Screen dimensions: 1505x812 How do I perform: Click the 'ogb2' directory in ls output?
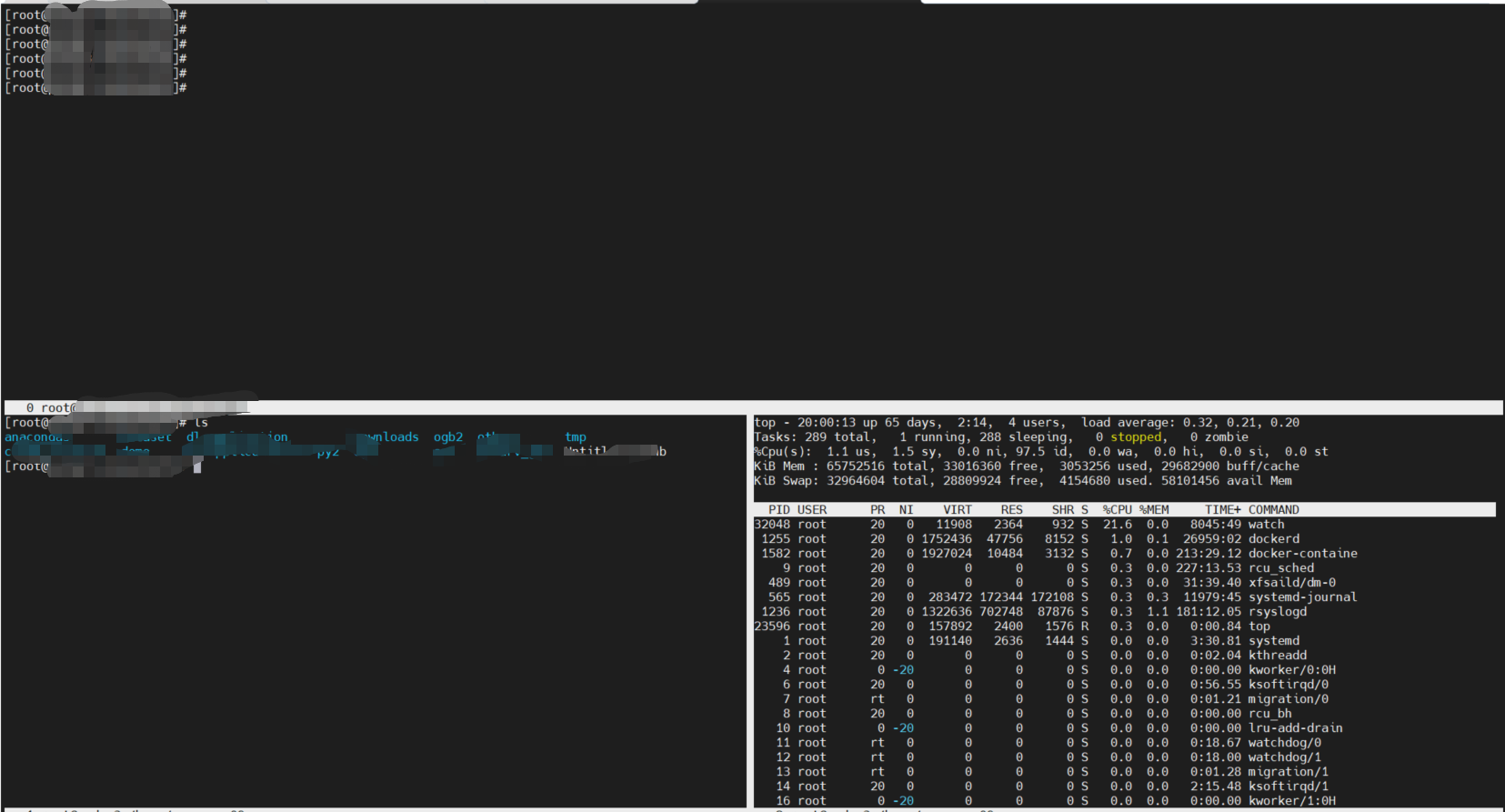click(x=448, y=437)
